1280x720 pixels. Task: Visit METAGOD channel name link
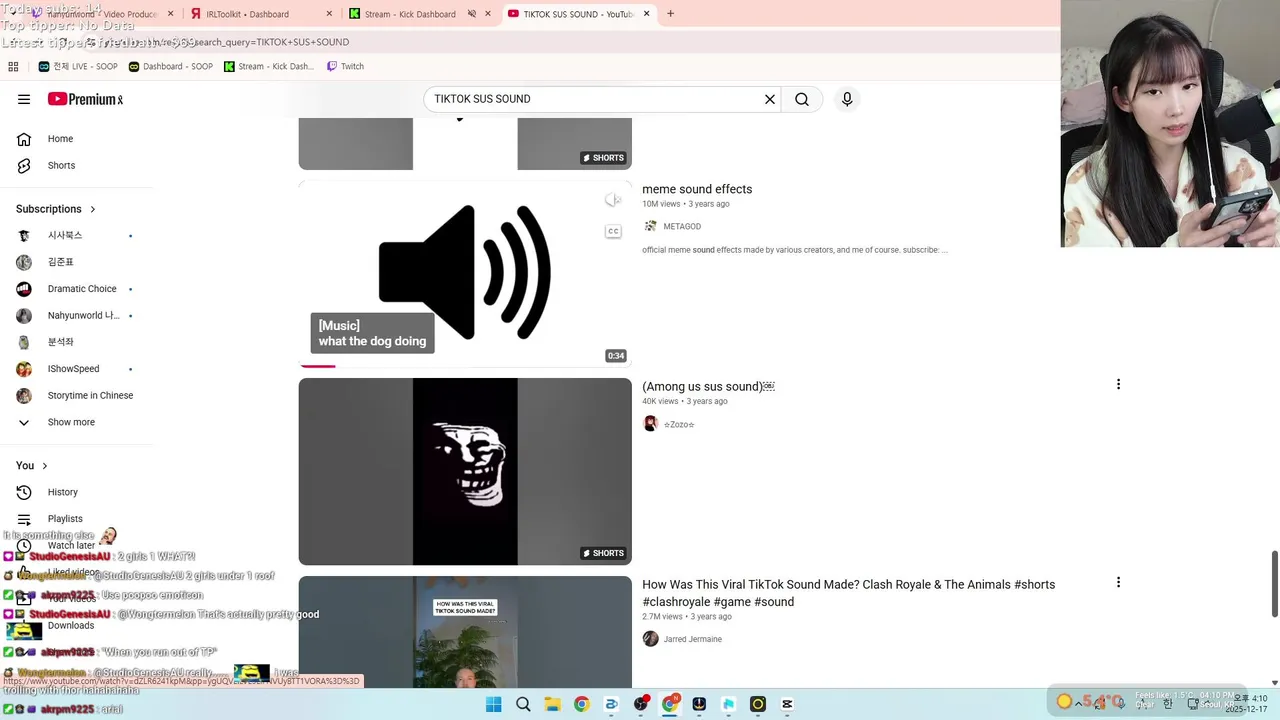coord(682,227)
